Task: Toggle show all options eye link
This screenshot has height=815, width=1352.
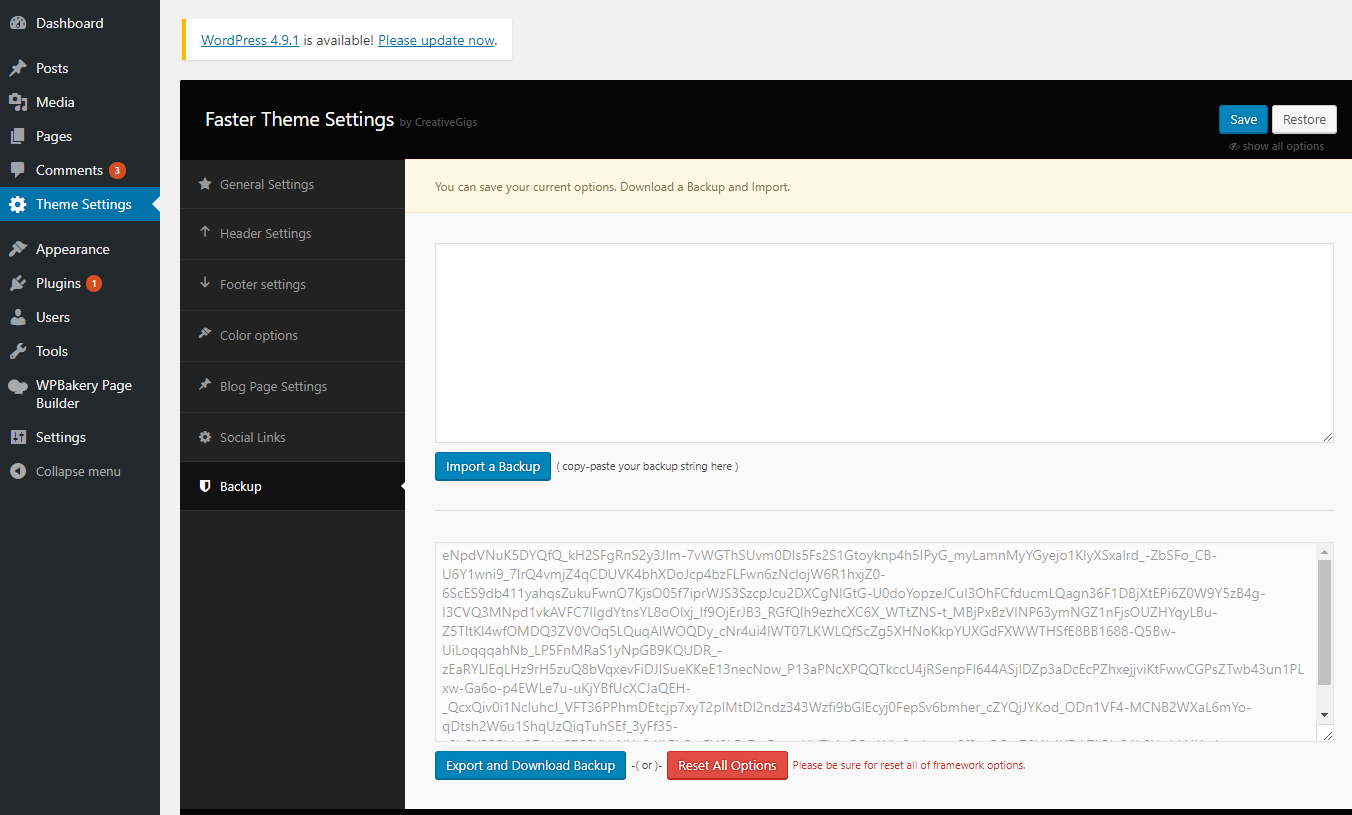Action: [1276, 146]
